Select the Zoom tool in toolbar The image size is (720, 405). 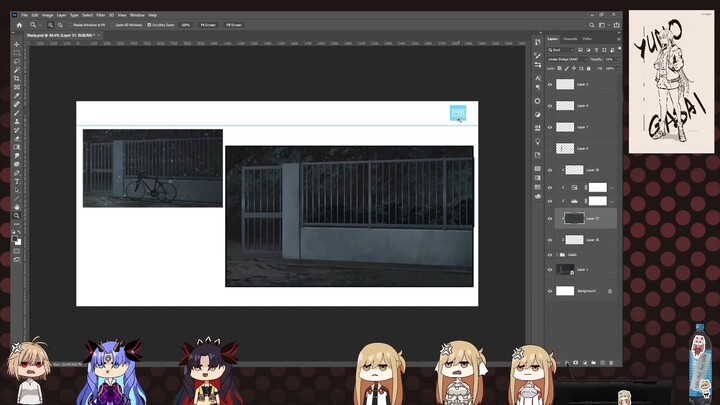(x=16, y=215)
